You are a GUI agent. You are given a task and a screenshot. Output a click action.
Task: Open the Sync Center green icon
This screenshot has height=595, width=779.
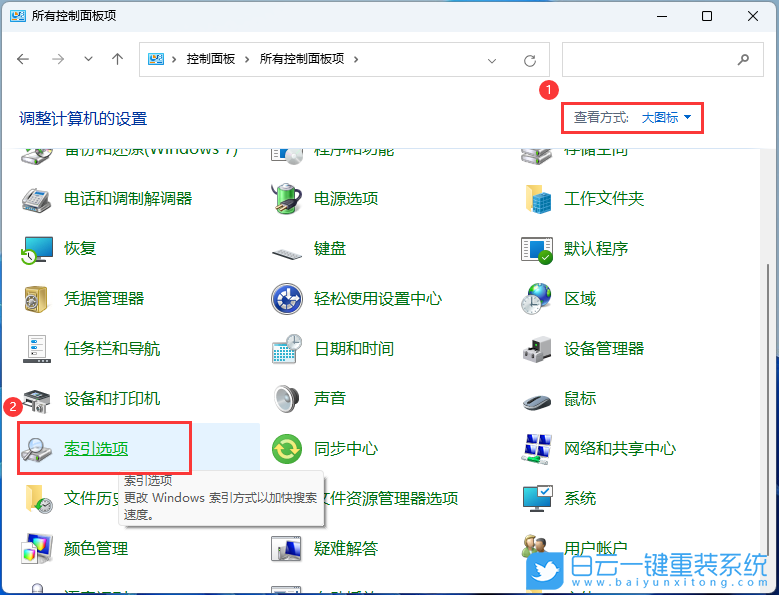287,448
